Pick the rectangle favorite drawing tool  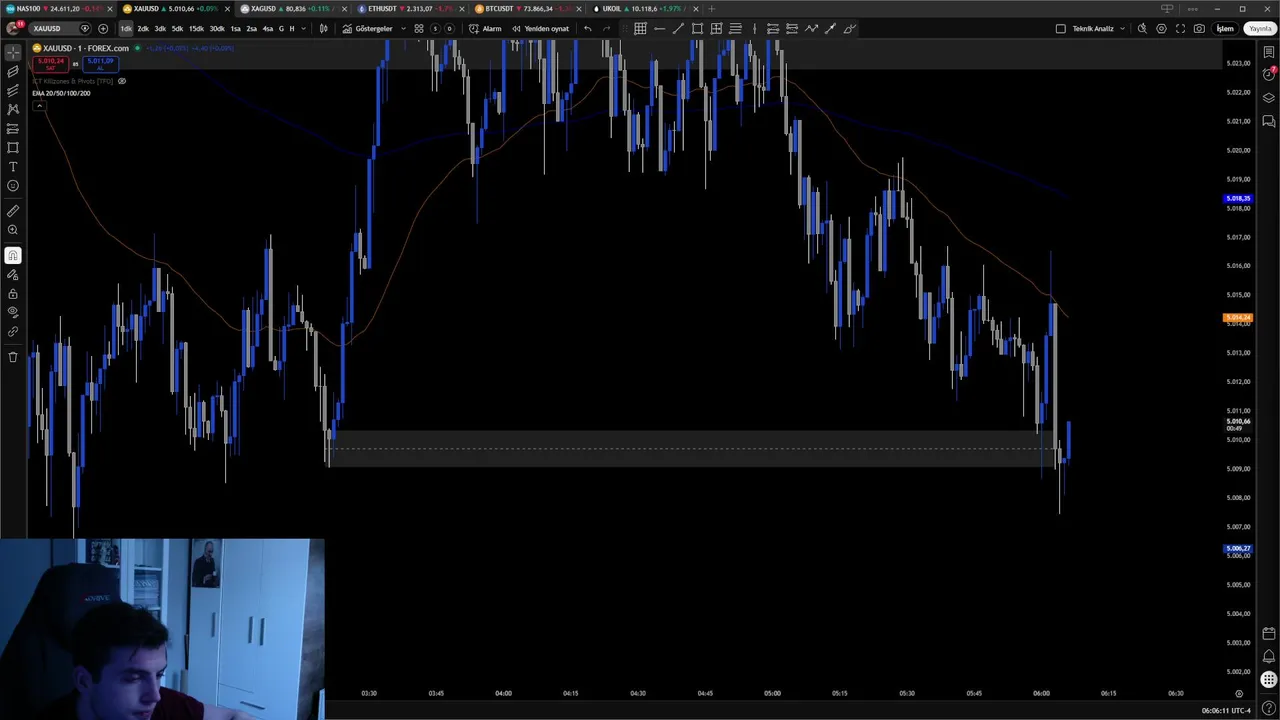pos(697,28)
